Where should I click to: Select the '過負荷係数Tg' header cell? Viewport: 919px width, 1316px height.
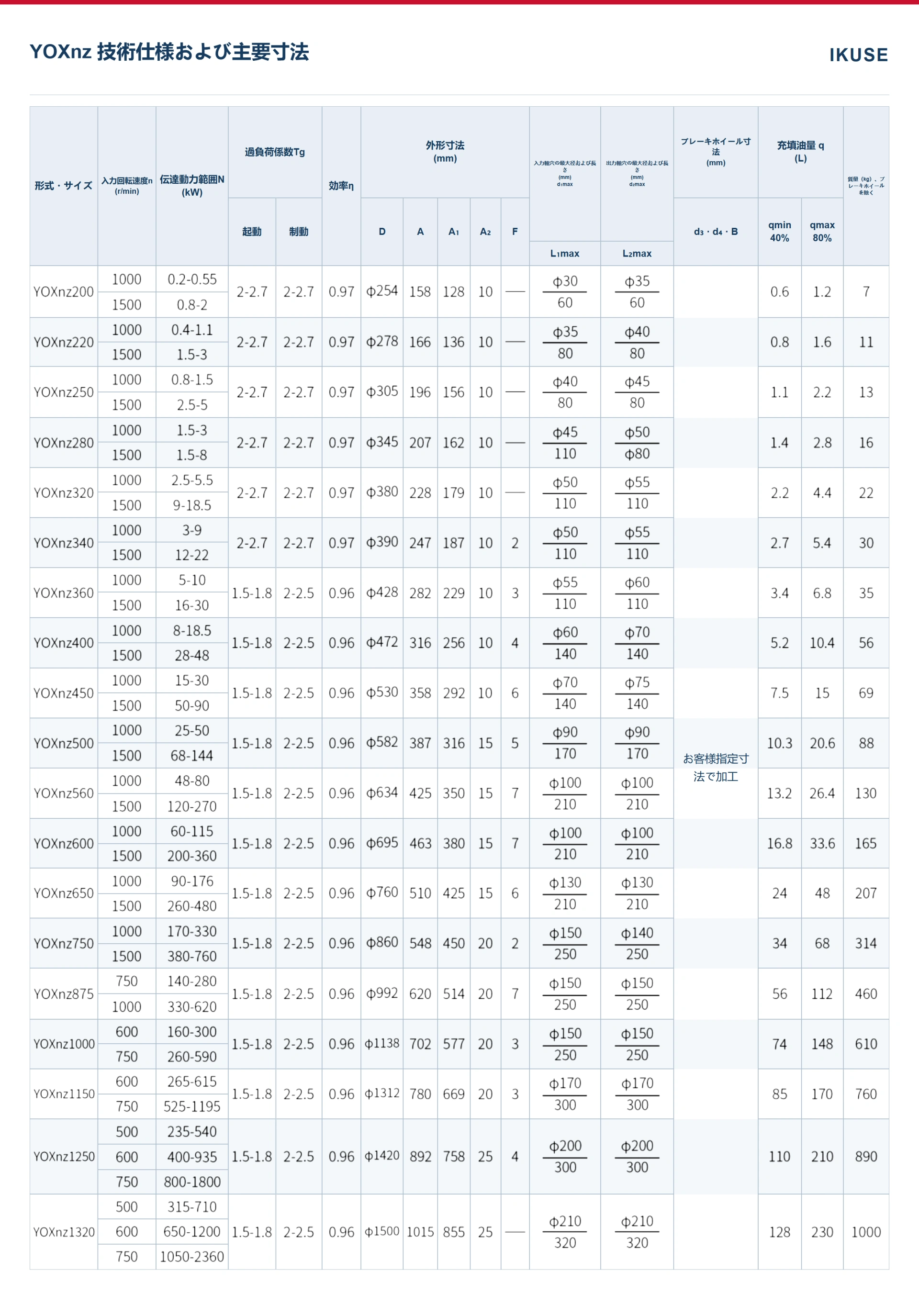coord(275,152)
